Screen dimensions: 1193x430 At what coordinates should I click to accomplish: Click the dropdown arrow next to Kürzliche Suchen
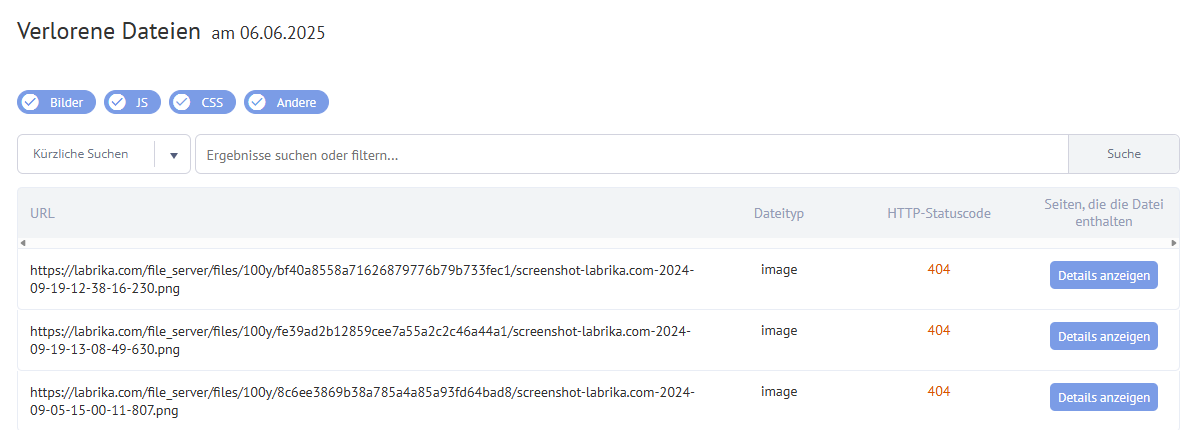pos(173,155)
